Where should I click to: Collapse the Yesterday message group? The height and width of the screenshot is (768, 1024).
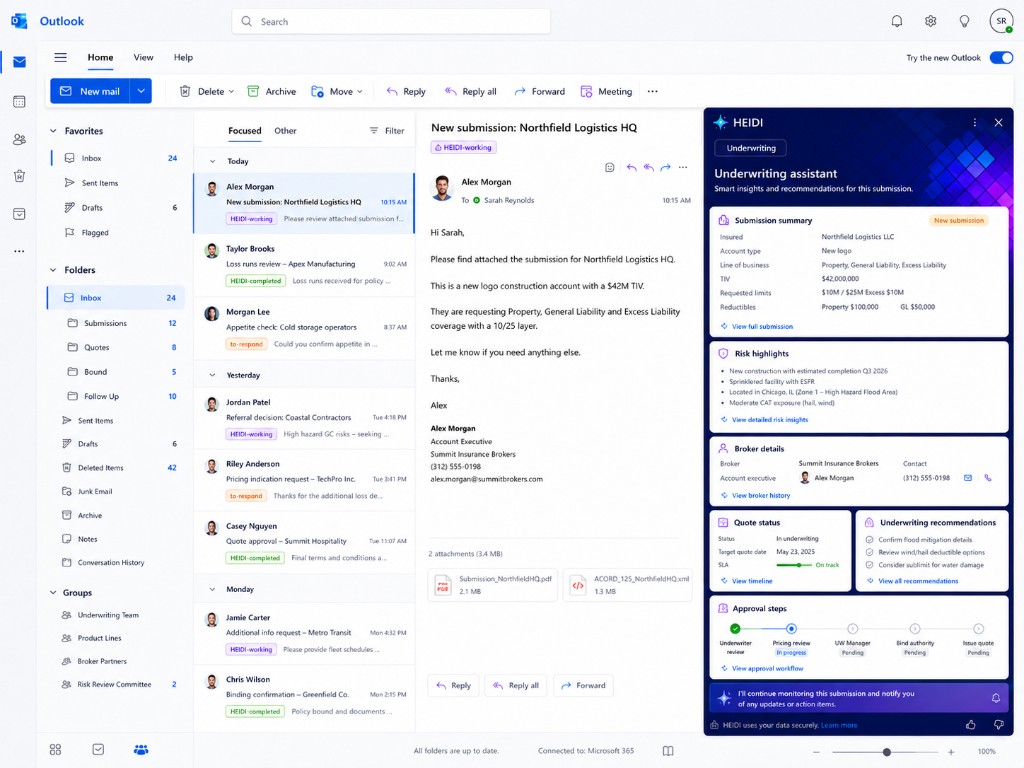[212, 375]
